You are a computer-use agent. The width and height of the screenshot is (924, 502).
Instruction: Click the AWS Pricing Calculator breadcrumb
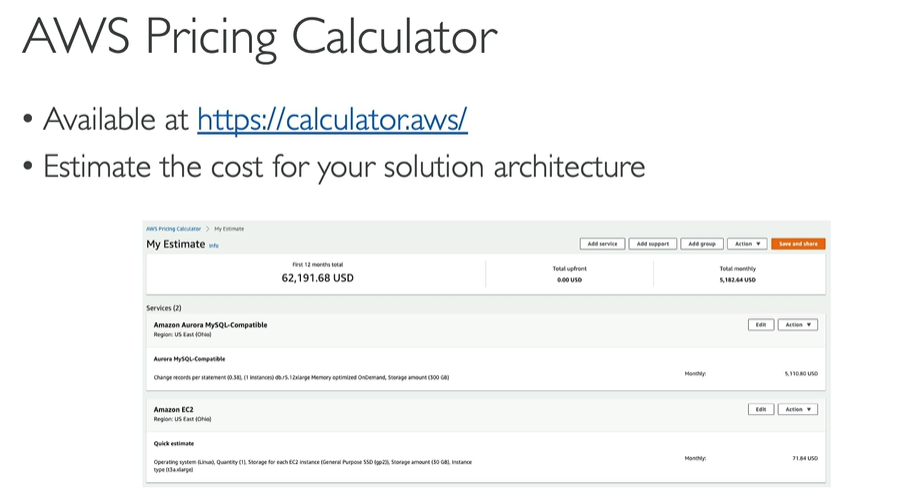(x=174, y=229)
